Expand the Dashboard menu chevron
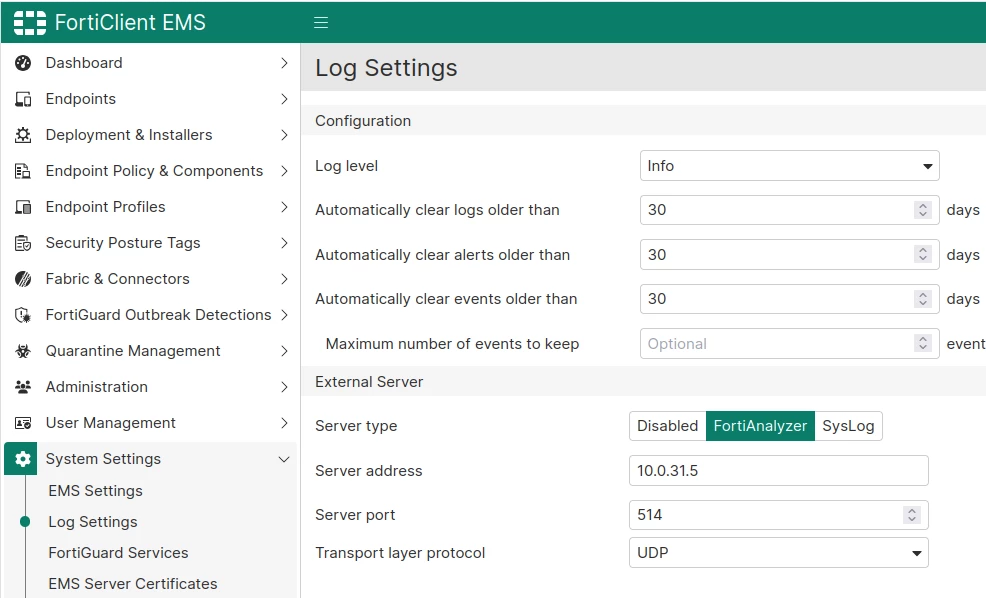986x598 pixels. (284, 63)
